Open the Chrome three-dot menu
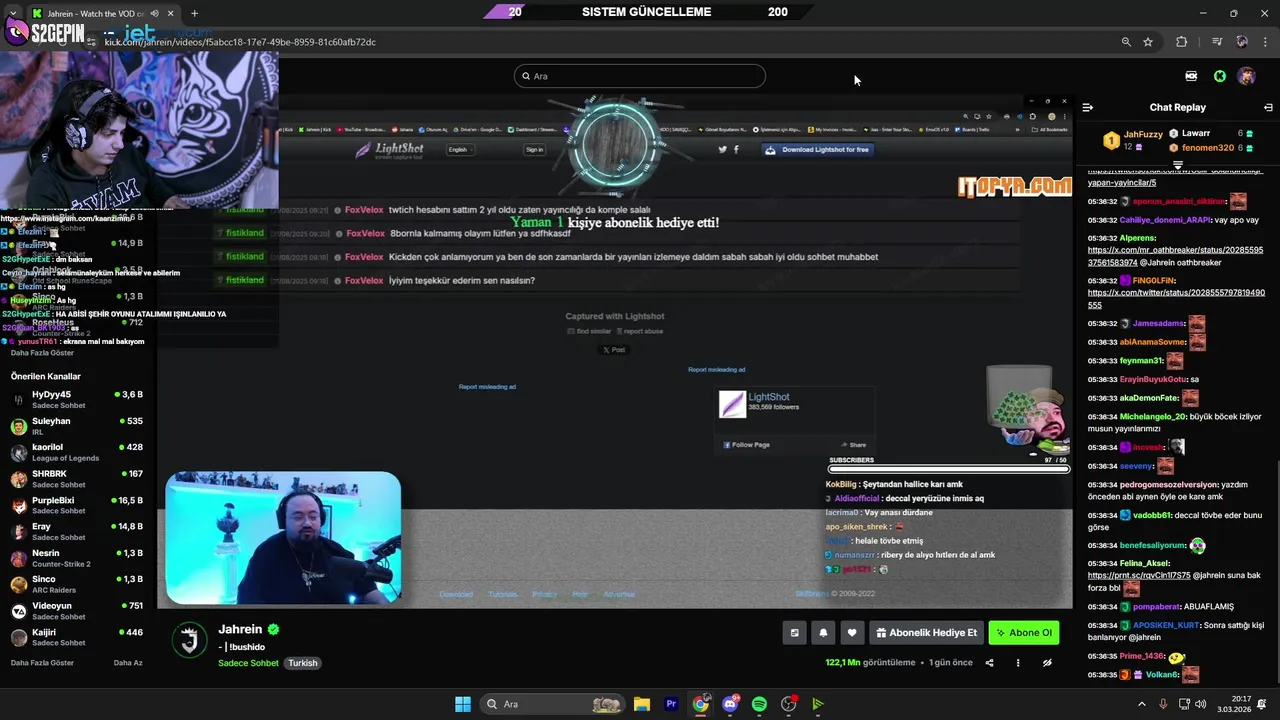Viewport: 1280px width, 720px height. [x=1265, y=42]
